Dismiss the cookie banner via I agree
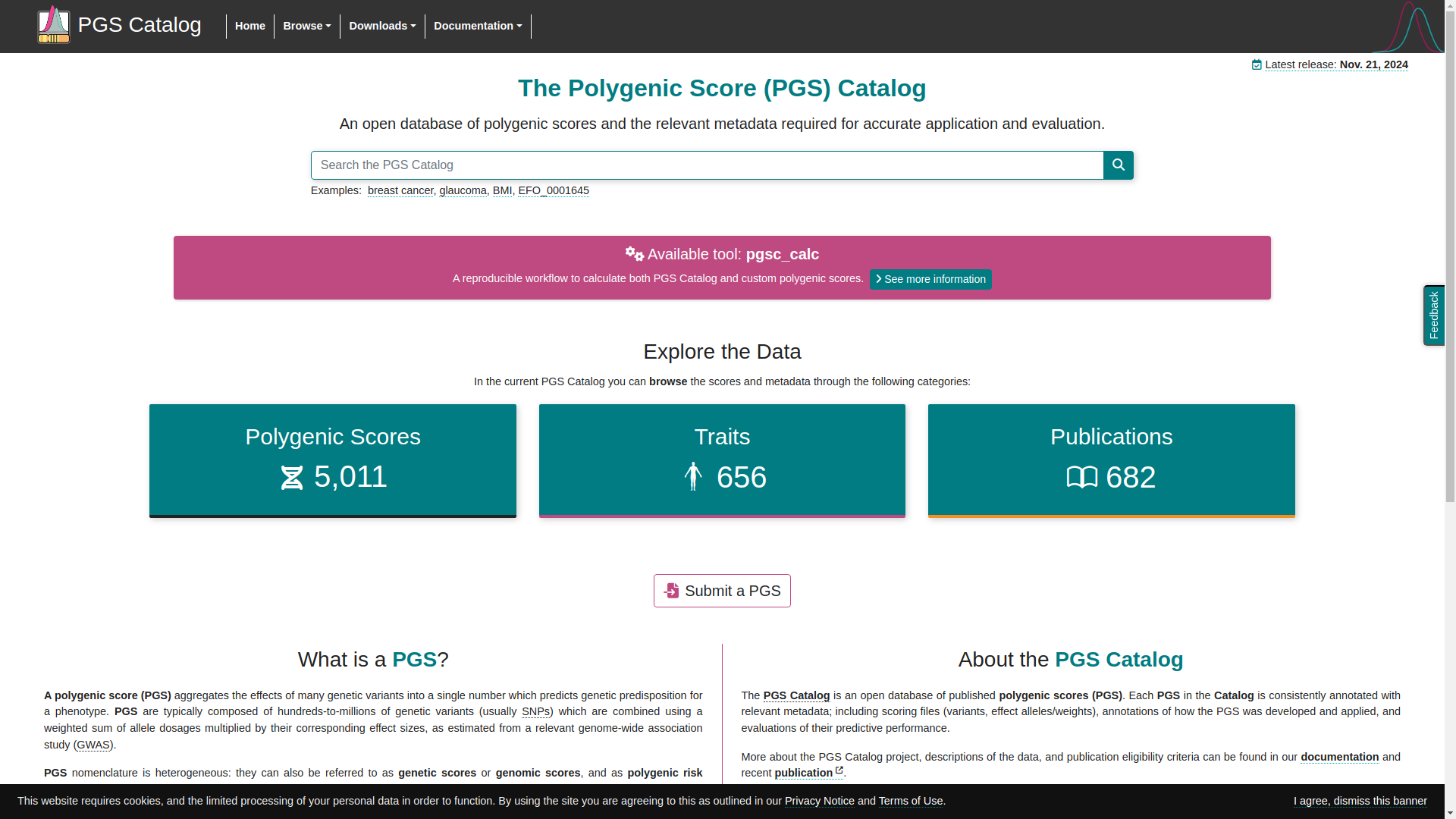1456x819 pixels. pyautogui.click(x=1360, y=802)
